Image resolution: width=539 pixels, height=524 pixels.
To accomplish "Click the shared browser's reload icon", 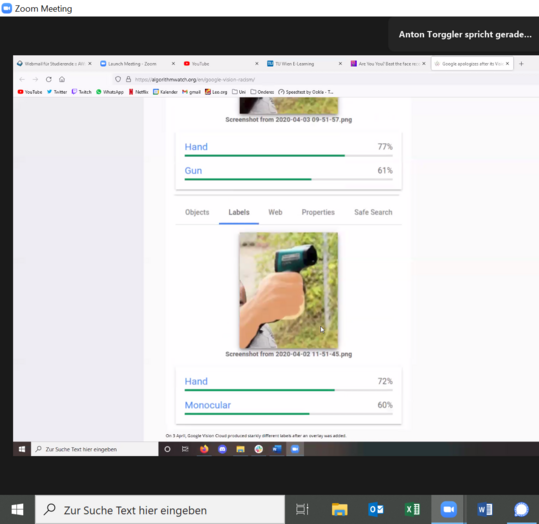I will pyautogui.click(x=49, y=79).
